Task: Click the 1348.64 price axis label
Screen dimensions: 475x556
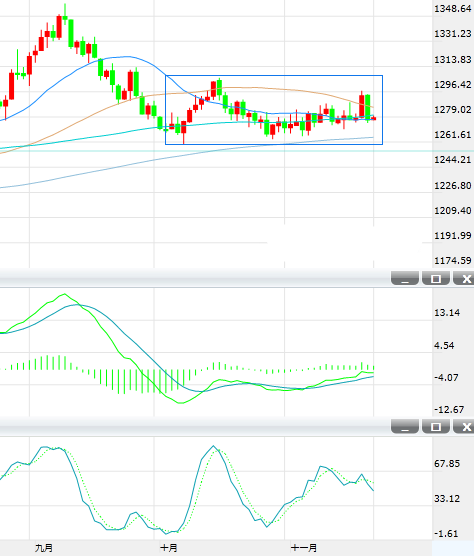Action: 453,9
